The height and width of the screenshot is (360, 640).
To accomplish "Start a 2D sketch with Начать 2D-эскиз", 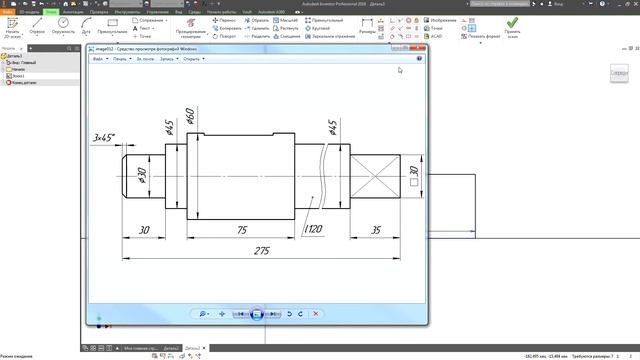I will 13,28.
